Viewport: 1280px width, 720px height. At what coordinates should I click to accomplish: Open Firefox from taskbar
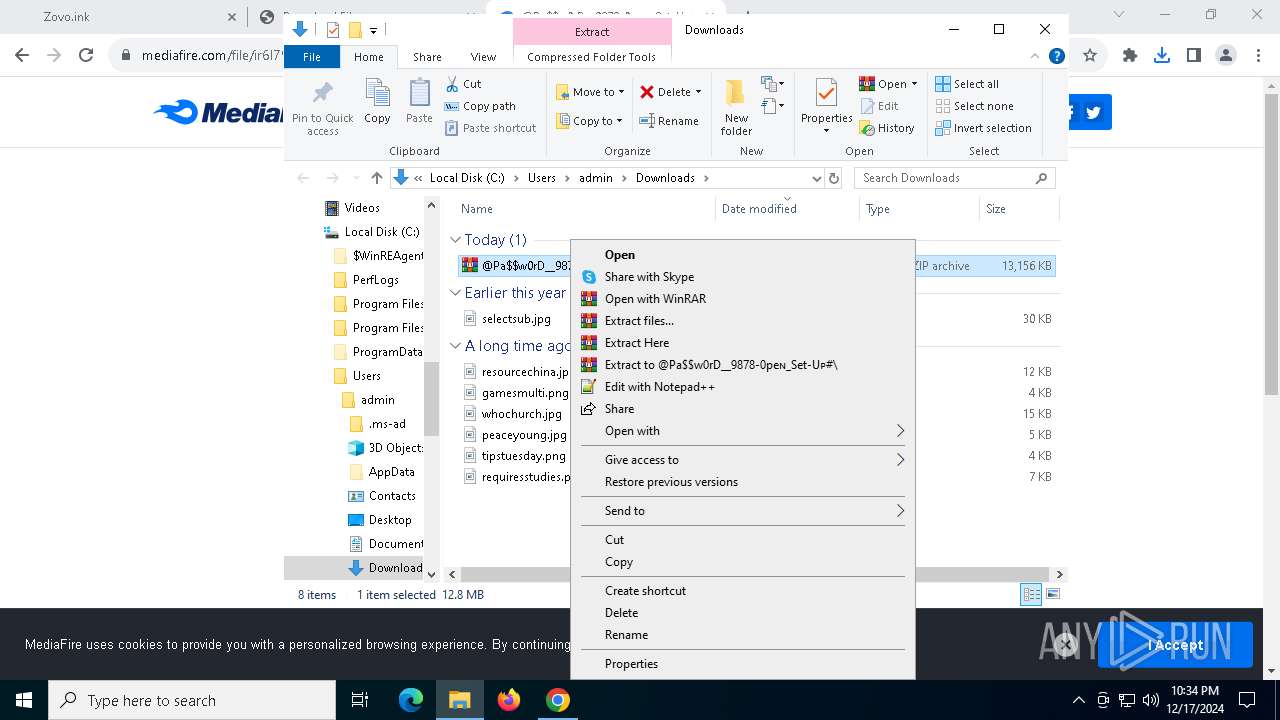509,700
